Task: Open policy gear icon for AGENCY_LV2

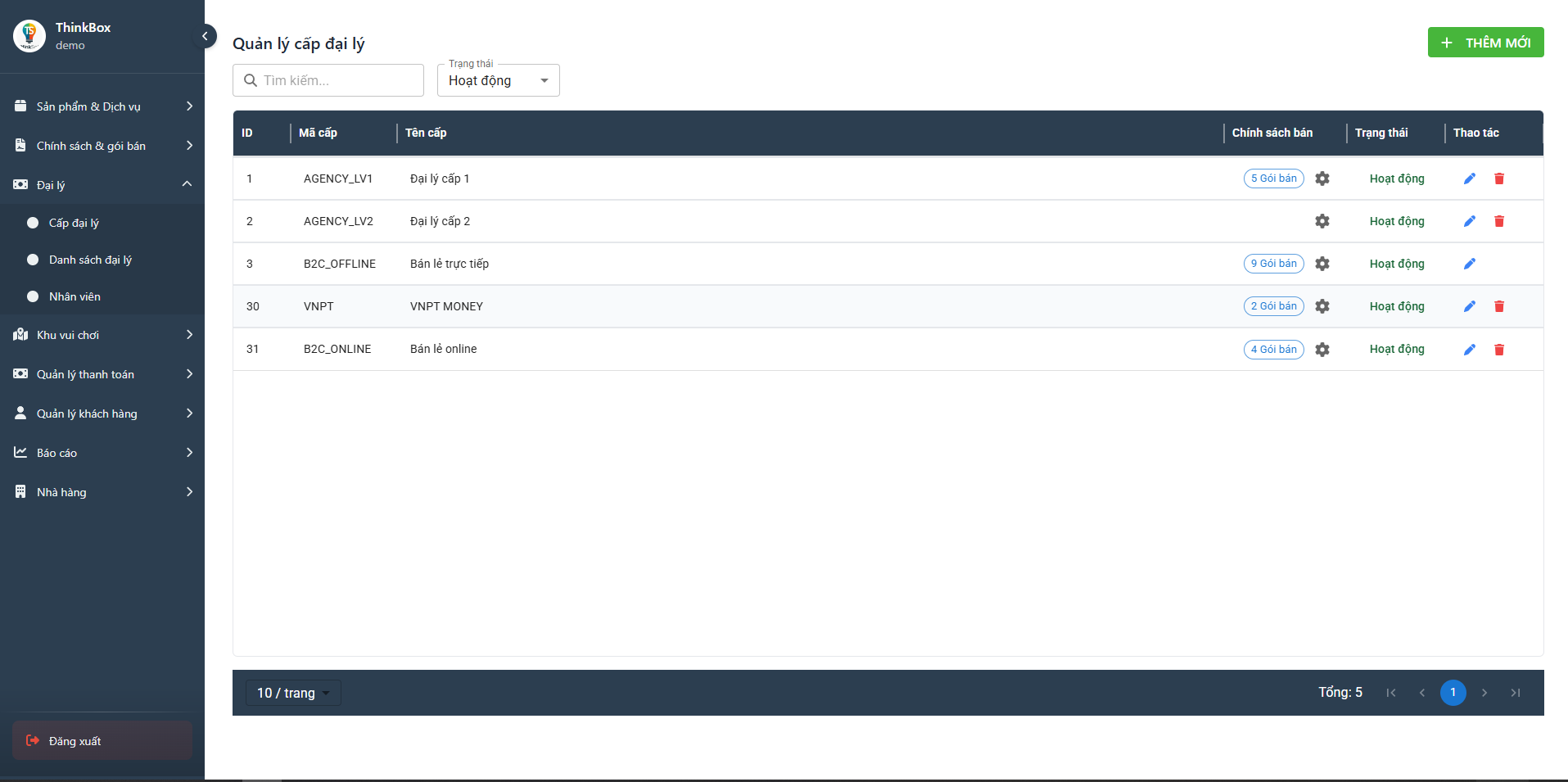Action: (x=1322, y=221)
